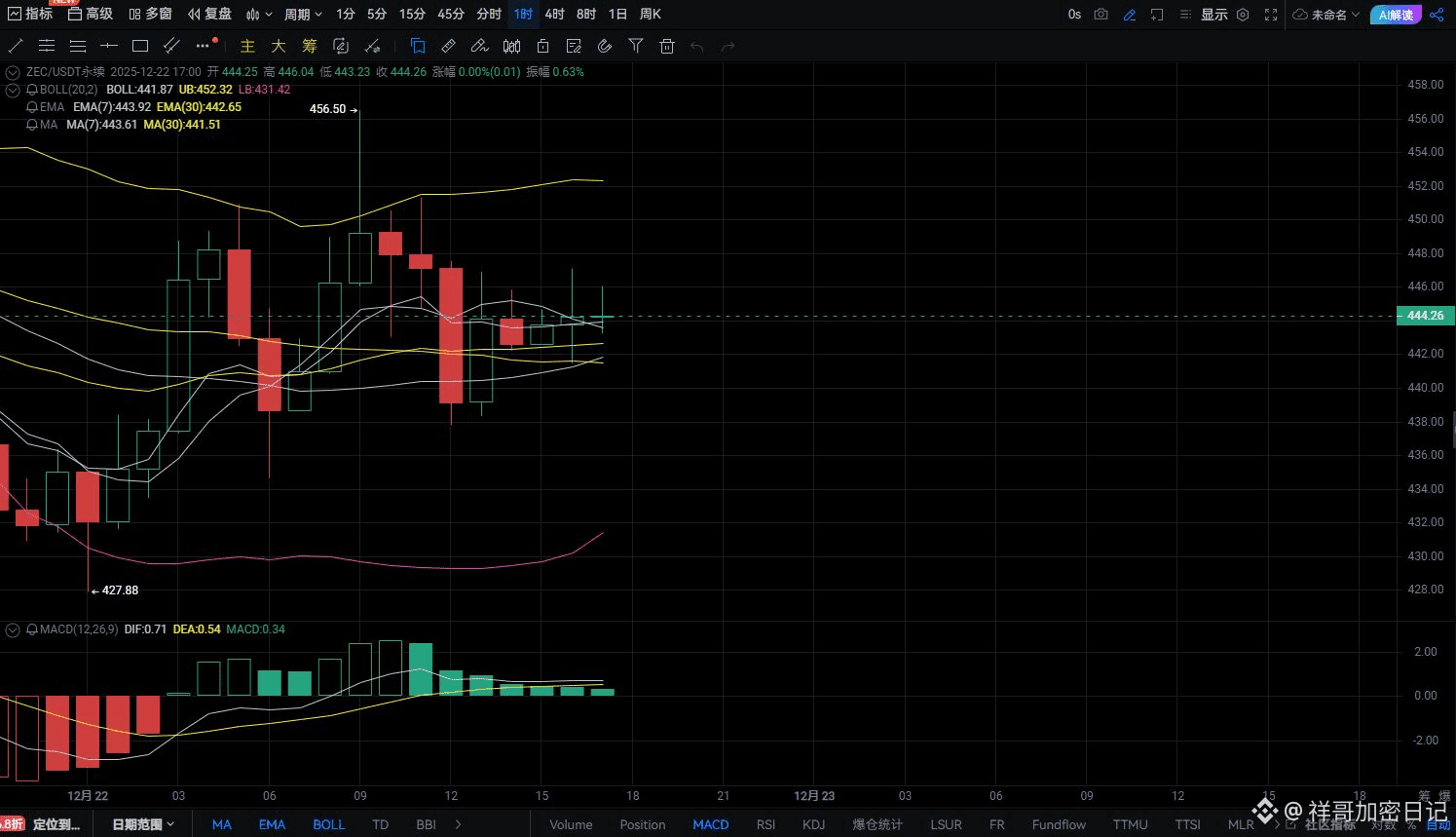
Task: Click the AI解读 button
Action: pos(1396,15)
